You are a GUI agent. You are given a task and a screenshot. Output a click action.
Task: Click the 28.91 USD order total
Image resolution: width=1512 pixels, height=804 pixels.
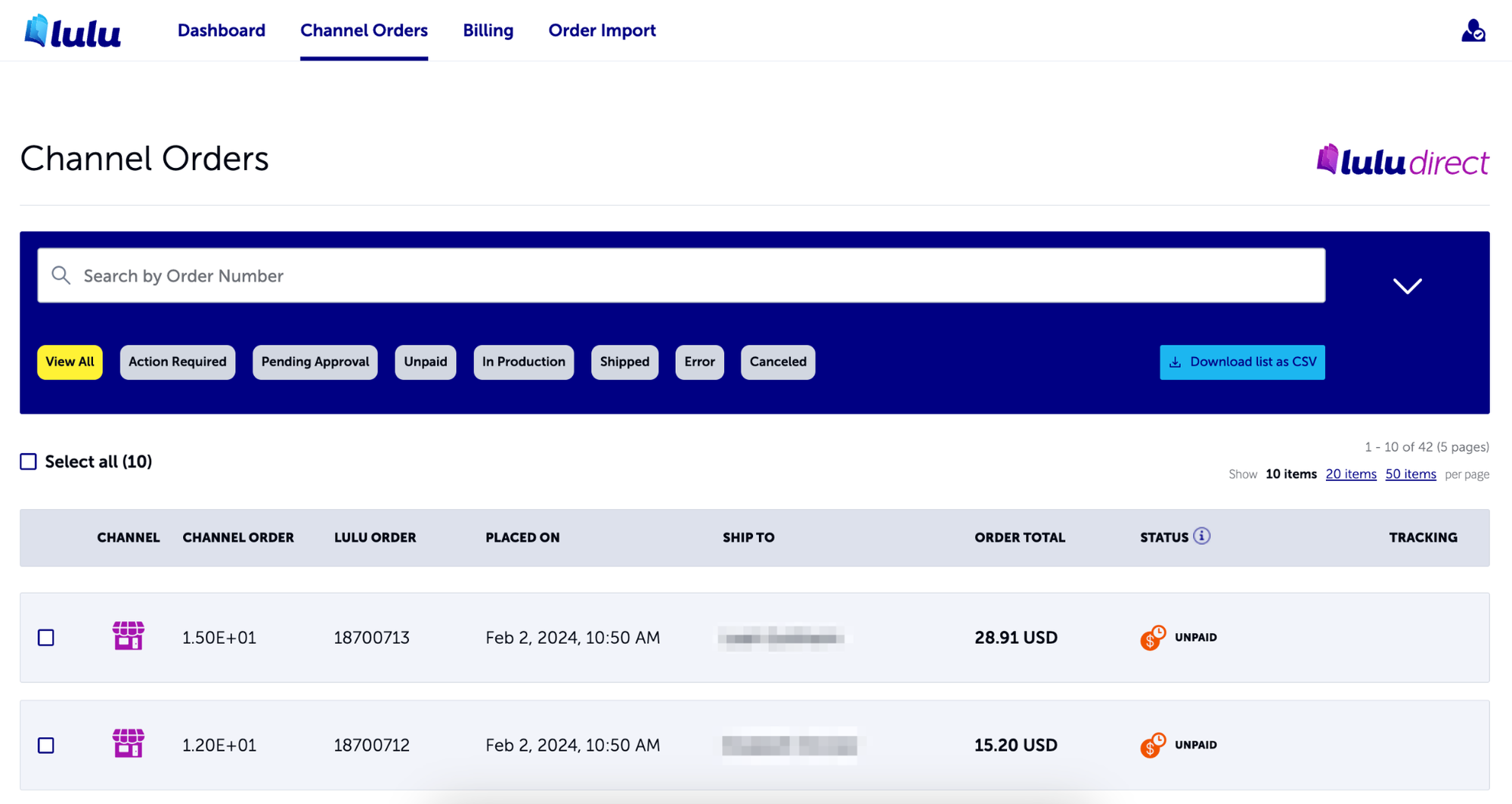[1015, 638]
